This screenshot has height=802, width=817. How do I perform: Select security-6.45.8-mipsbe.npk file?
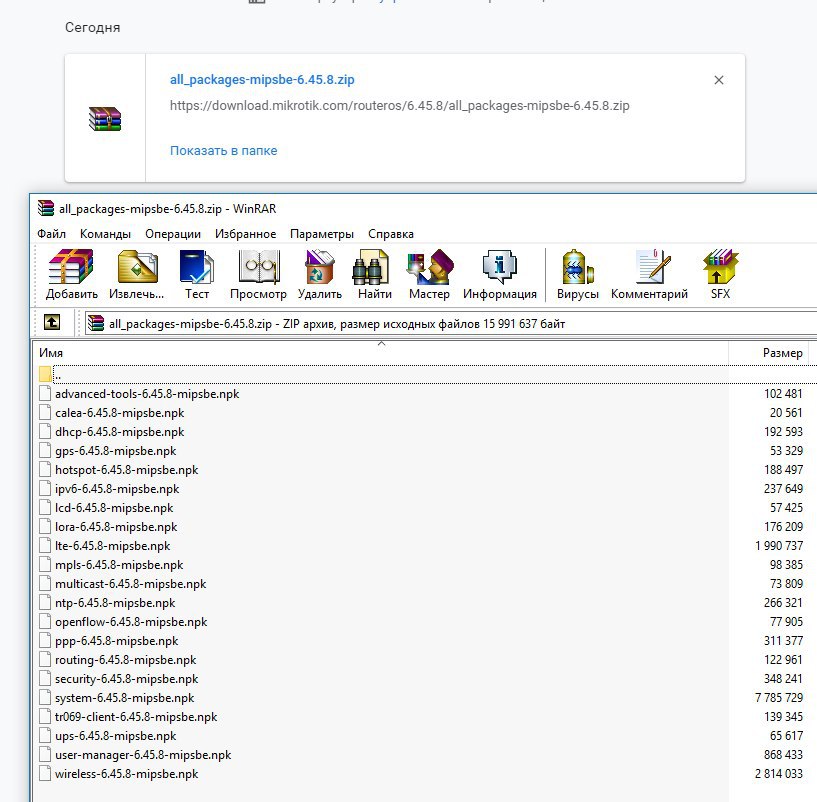(127, 678)
